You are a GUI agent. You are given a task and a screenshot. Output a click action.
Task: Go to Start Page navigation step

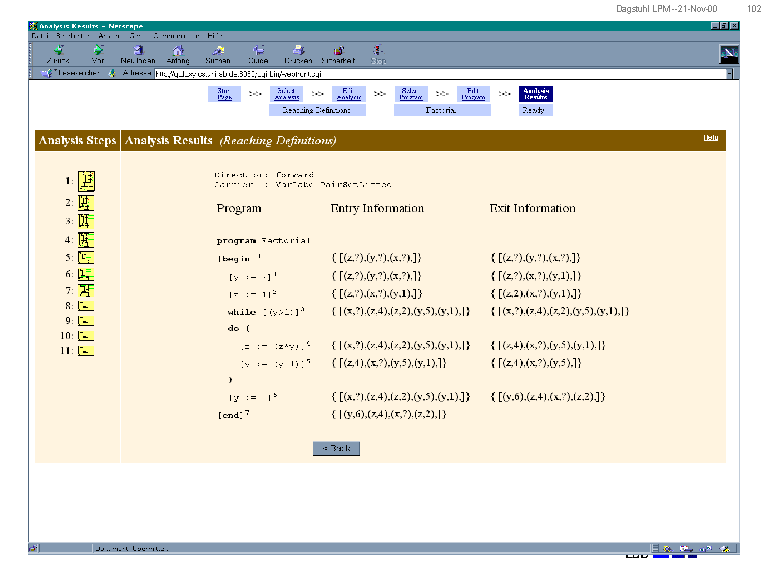[x=224, y=94]
